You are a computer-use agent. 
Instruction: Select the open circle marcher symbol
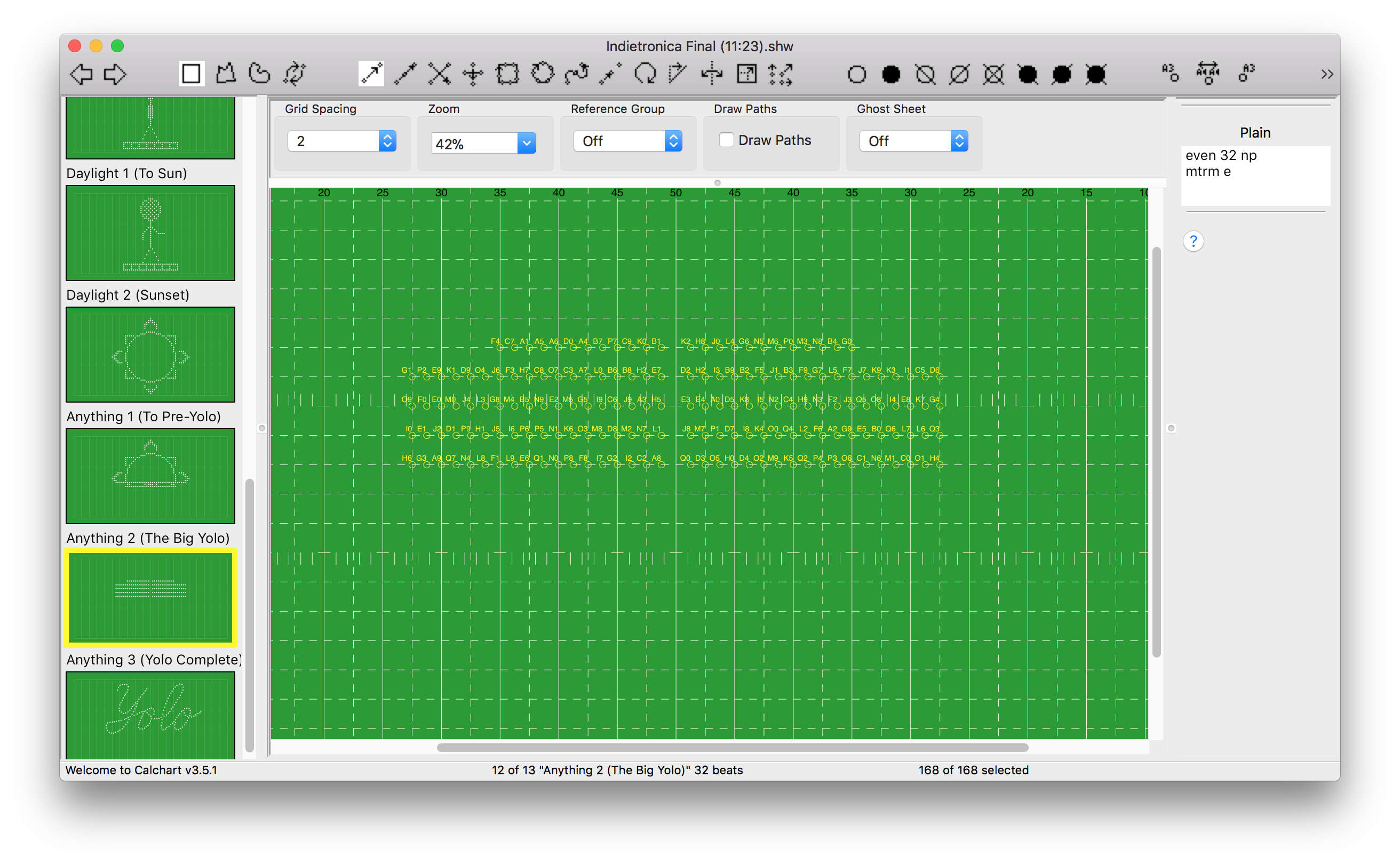coord(857,75)
